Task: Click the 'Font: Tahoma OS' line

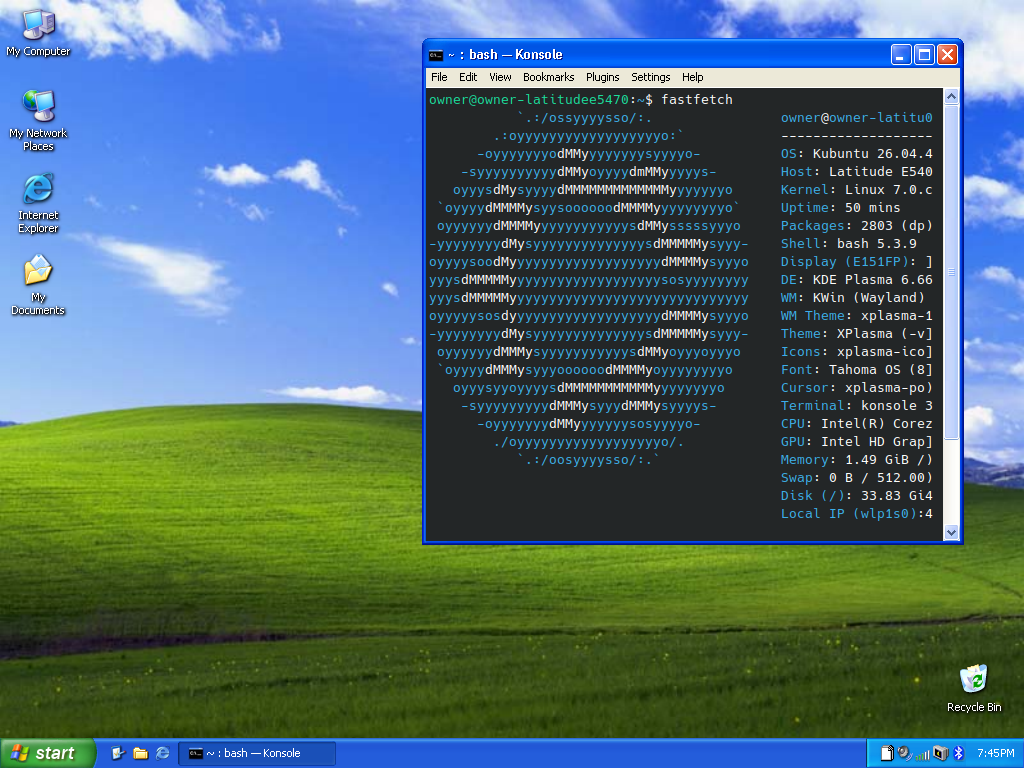Action: click(856, 370)
